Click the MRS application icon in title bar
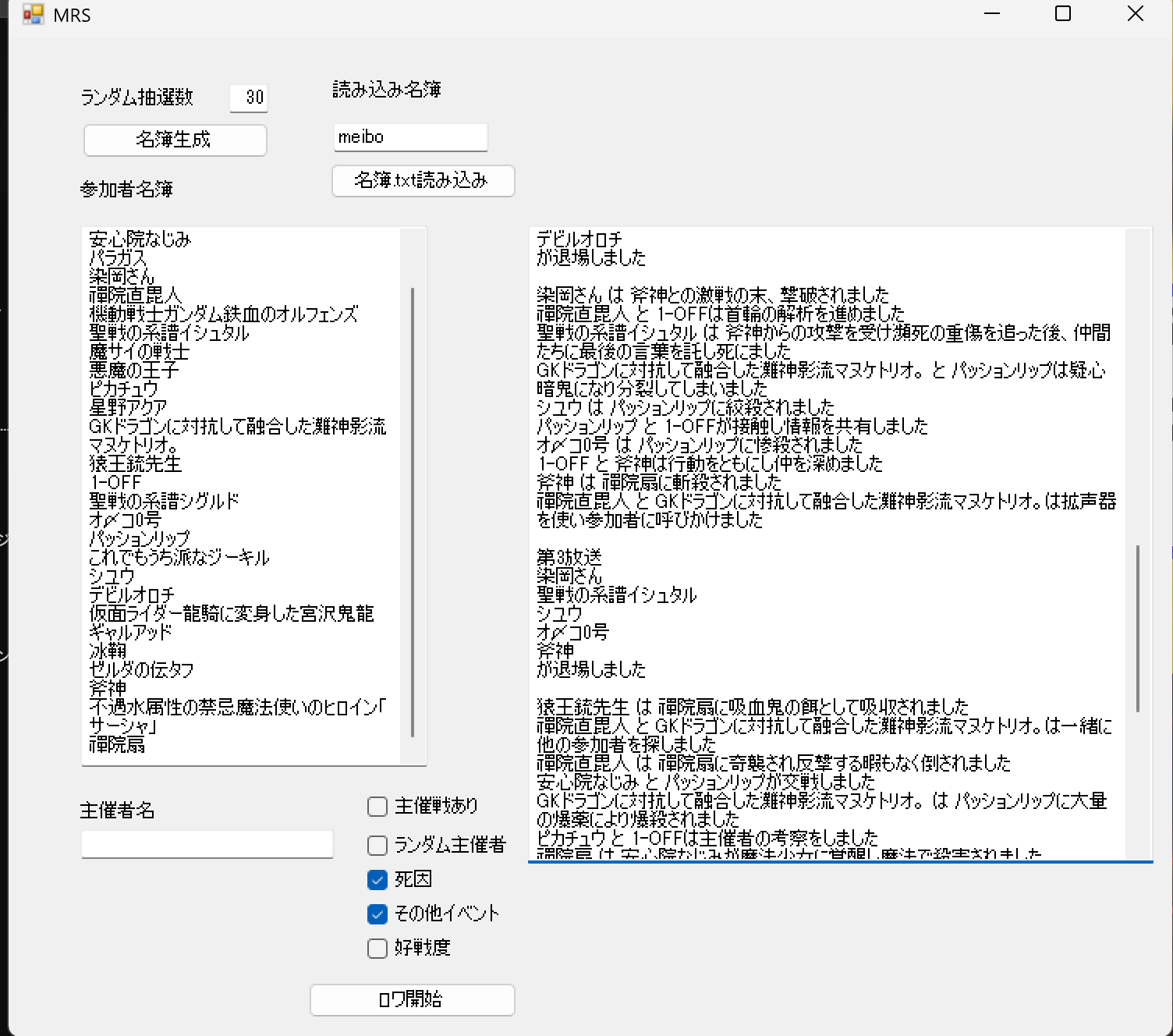The image size is (1173, 1036). (33, 15)
